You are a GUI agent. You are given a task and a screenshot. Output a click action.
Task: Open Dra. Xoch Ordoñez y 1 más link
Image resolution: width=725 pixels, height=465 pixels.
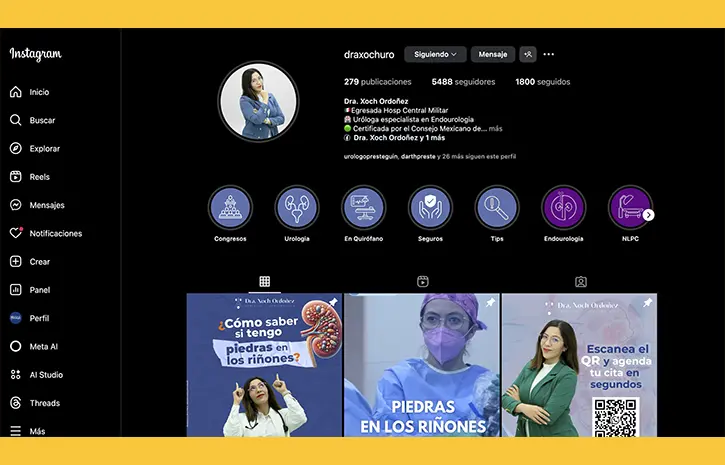point(399,138)
